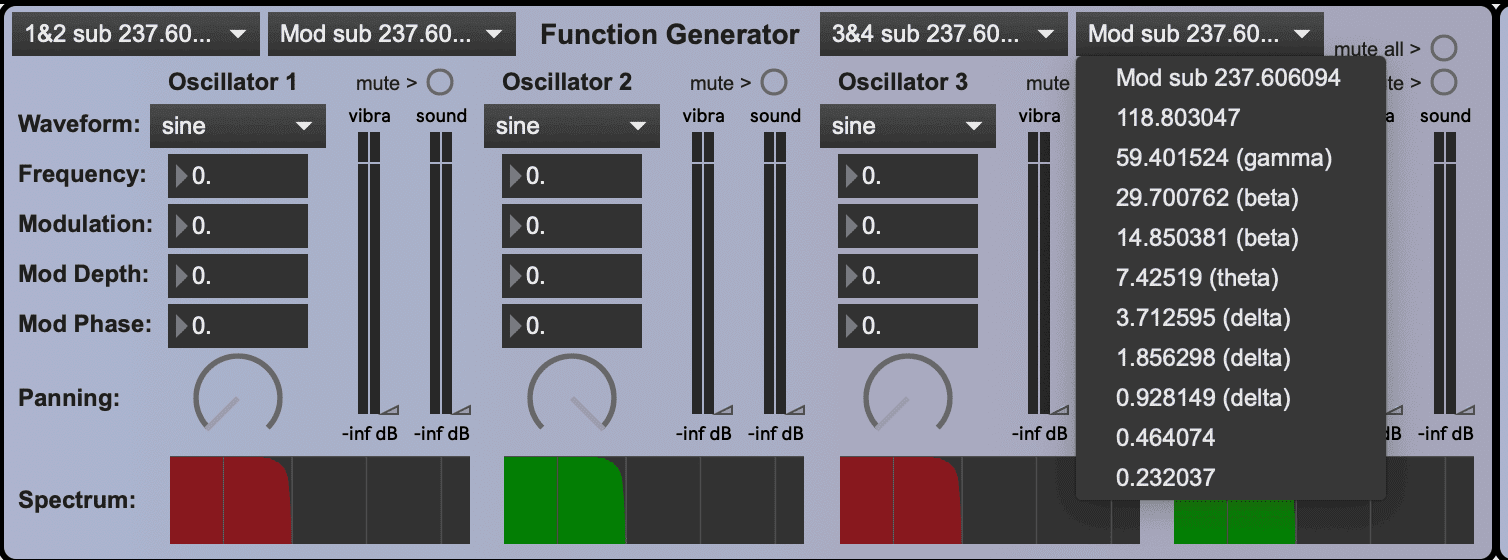The width and height of the screenshot is (1508, 560).
Task: Turn the Oscillator 1 panning knob
Action: (x=238, y=397)
